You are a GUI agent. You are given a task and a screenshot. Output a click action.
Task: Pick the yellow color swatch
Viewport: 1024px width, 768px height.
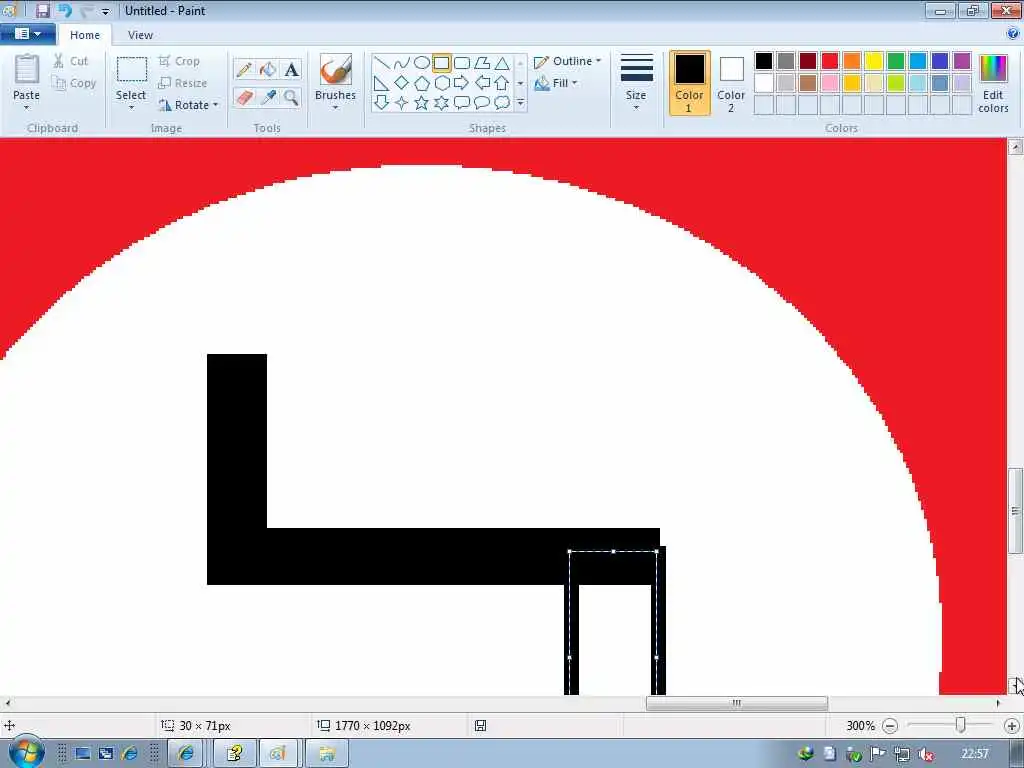(874, 61)
